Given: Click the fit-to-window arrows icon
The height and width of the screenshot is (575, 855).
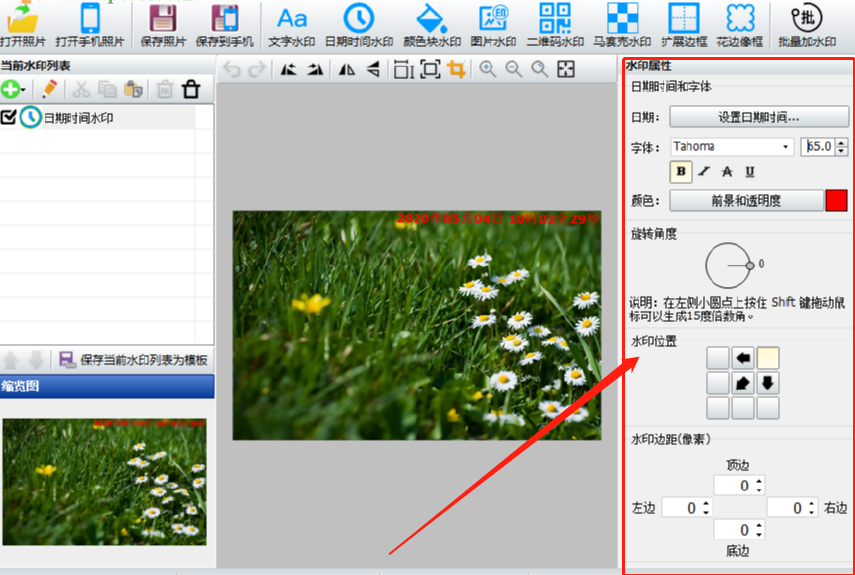Looking at the screenshot, I should click(566, 69).
